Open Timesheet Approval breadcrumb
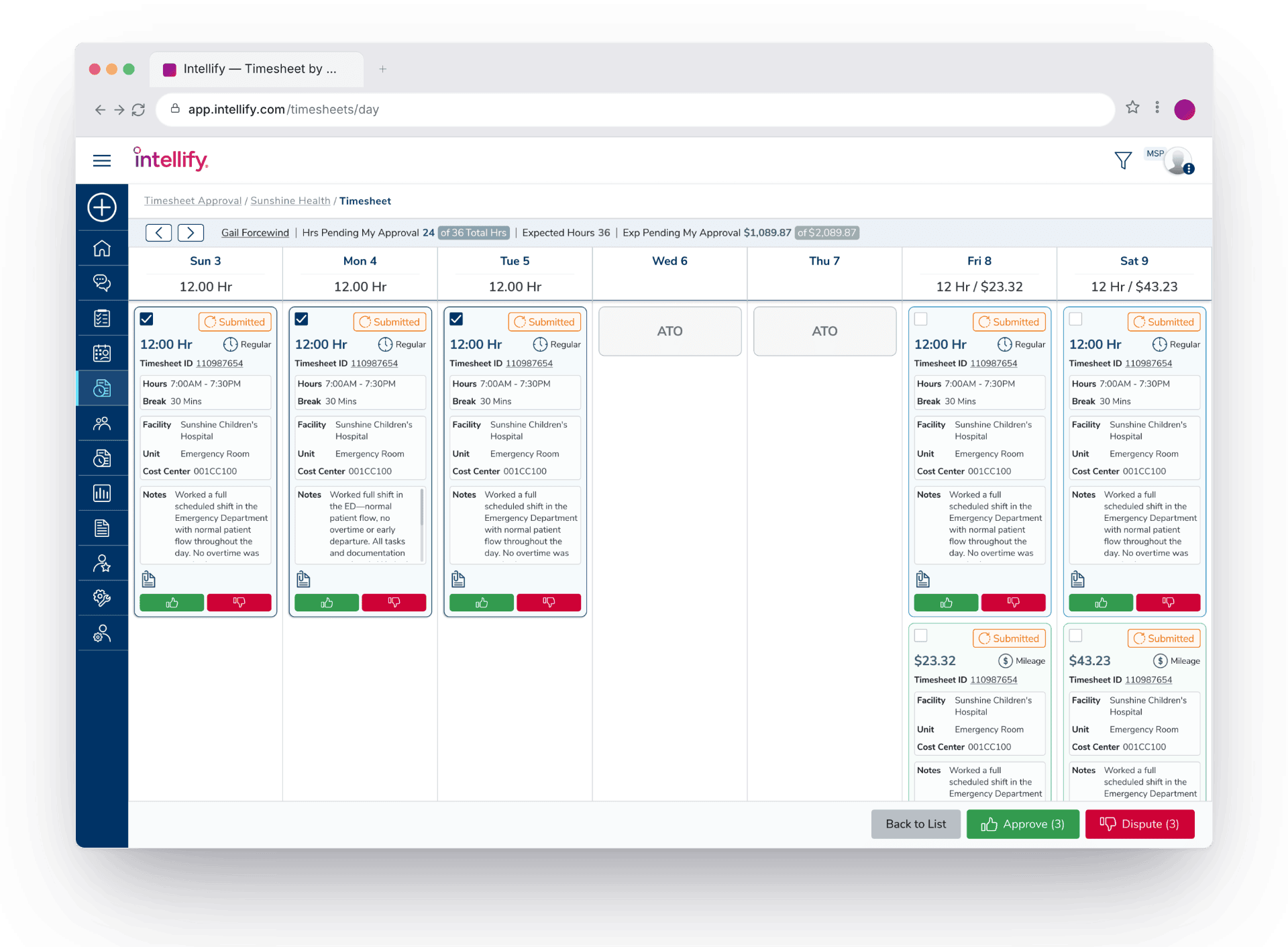 point(193,201)
